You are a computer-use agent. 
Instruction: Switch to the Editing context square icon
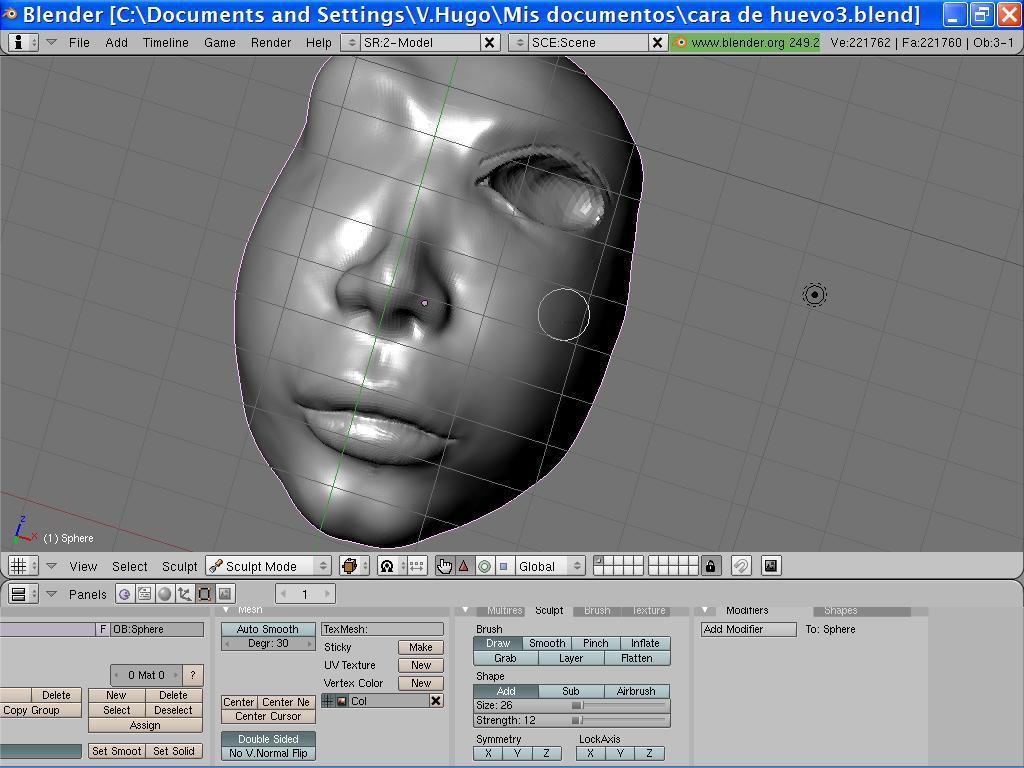point(204,594)
